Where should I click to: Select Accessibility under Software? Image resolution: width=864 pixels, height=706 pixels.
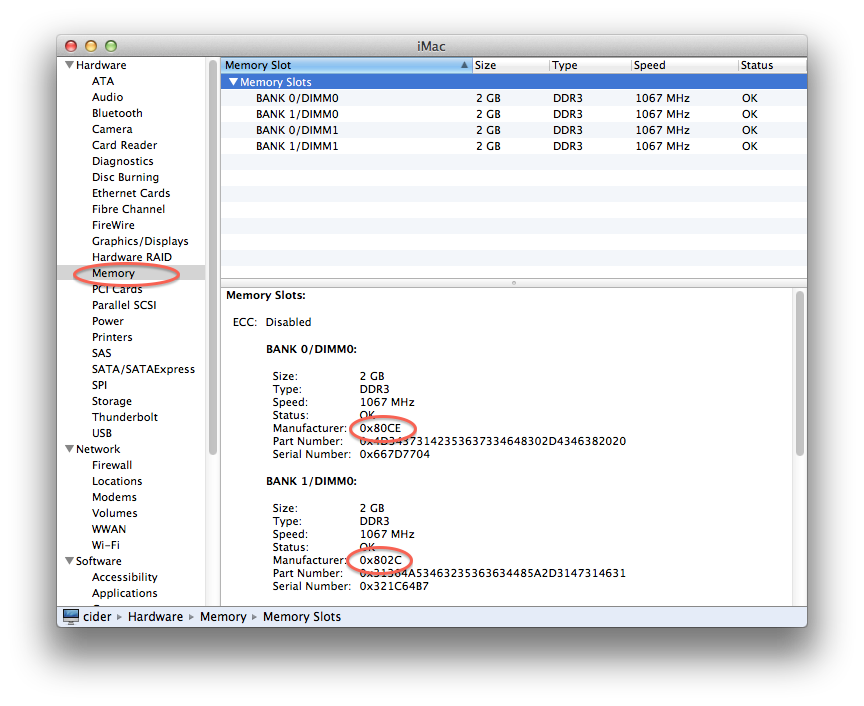pyautogui.click(x=125, y=577)
